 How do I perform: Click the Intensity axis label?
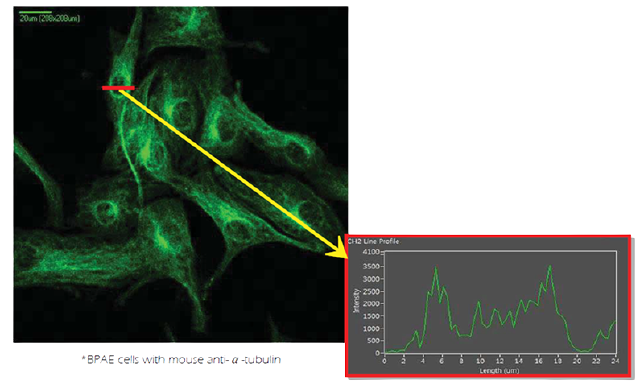pos(356,301)
